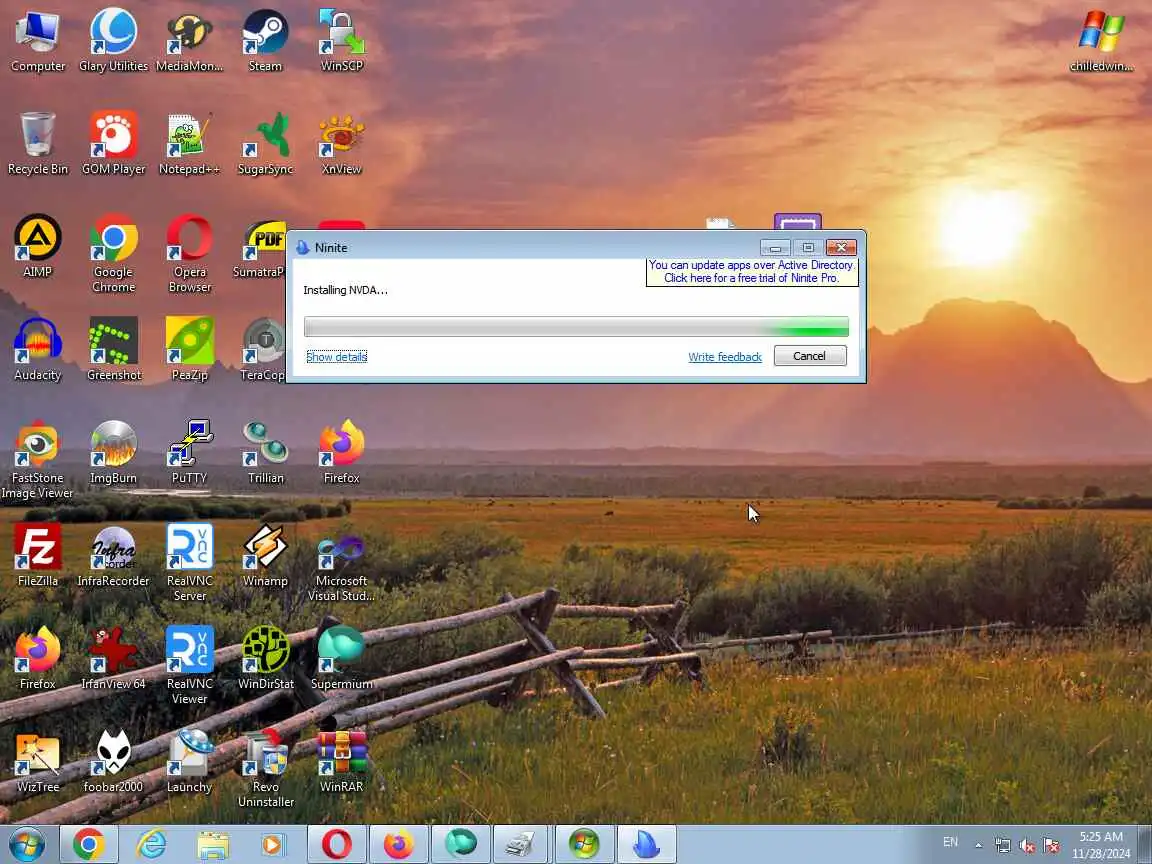The width and height of the screenshot is (1152, 864).
Task: Select the chilledwindows desktop icon
Action: point(1101,40)
